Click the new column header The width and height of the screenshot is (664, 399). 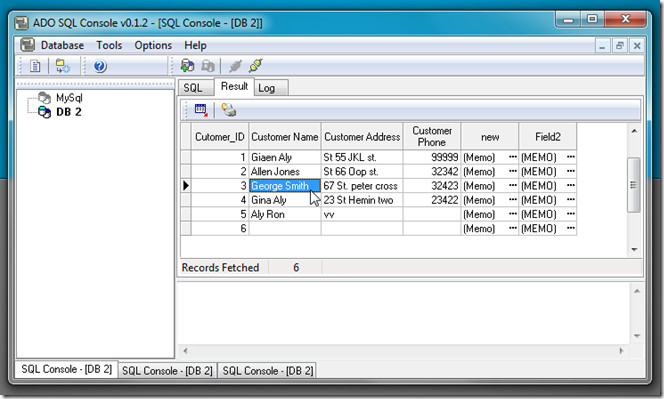(490, 137)
